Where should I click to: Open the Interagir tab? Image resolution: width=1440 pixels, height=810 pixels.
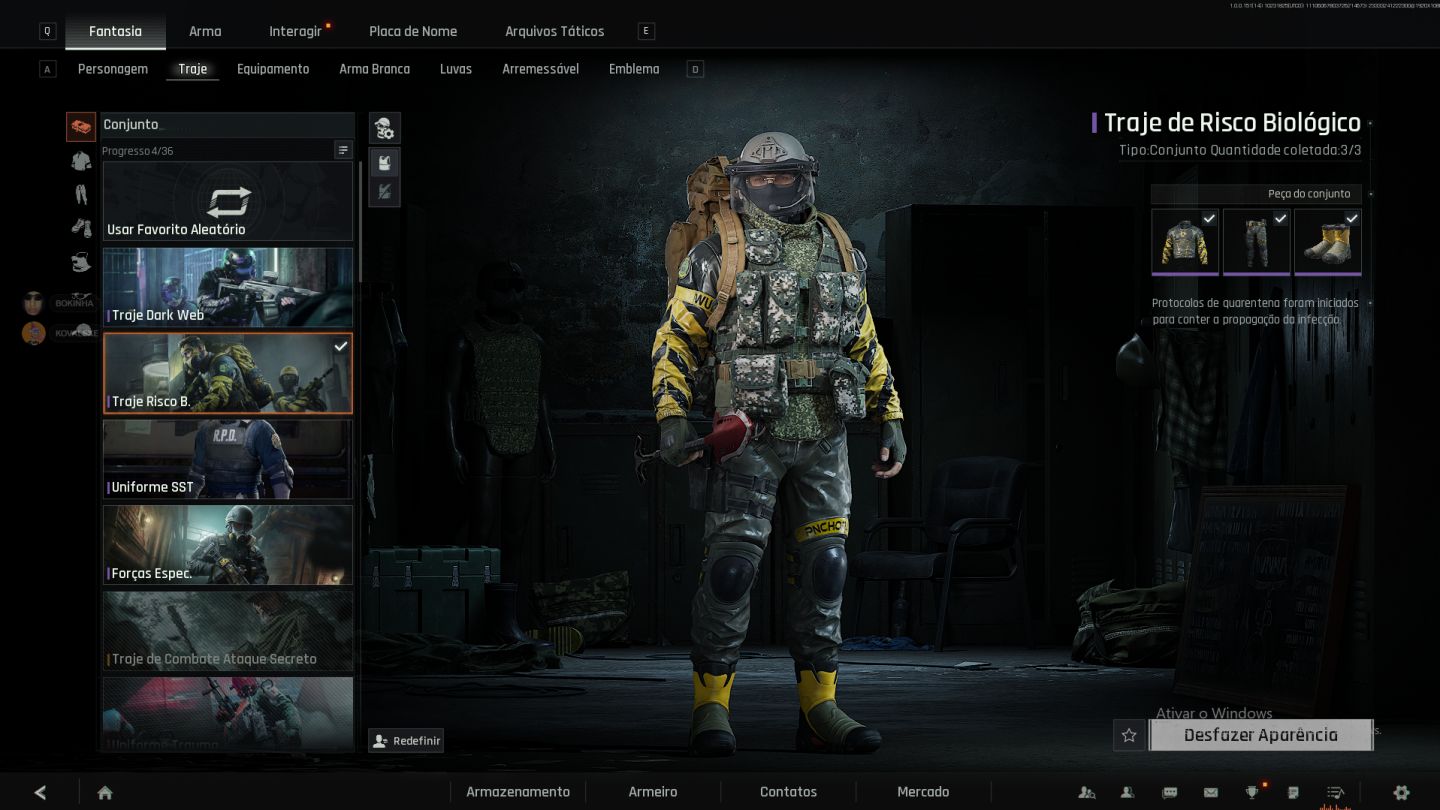(295, 31)
